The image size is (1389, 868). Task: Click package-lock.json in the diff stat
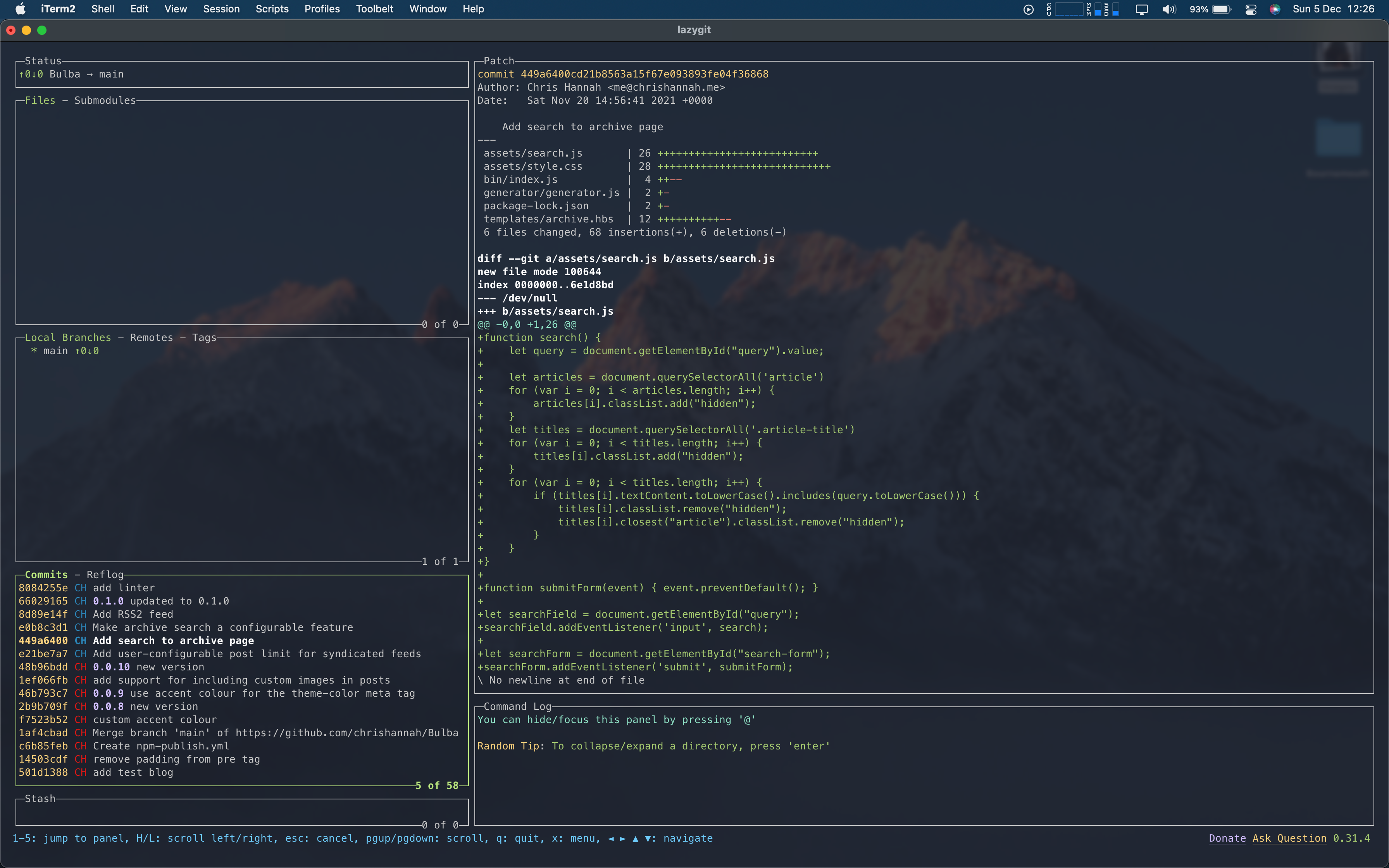pyautogui.click(x=536, y=206)
